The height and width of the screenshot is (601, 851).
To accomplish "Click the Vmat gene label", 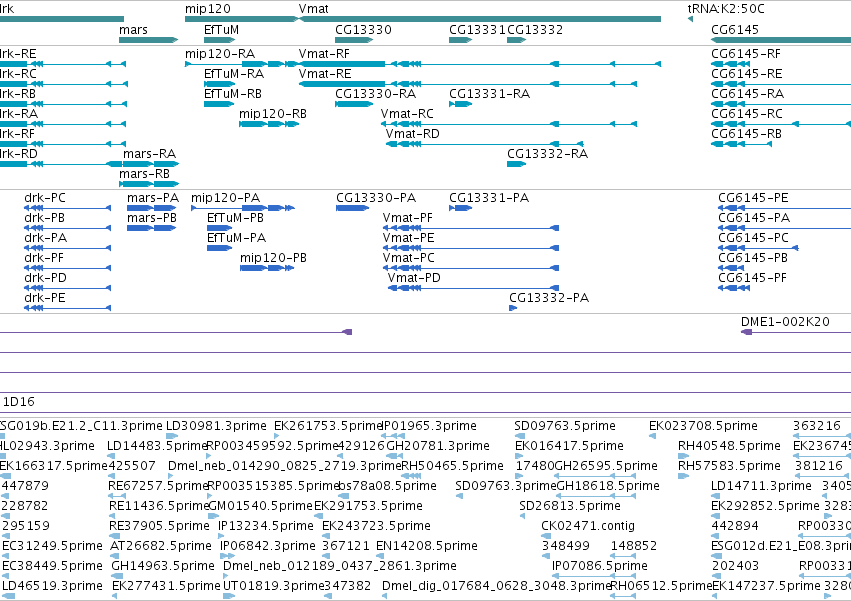I will [313, 9].
